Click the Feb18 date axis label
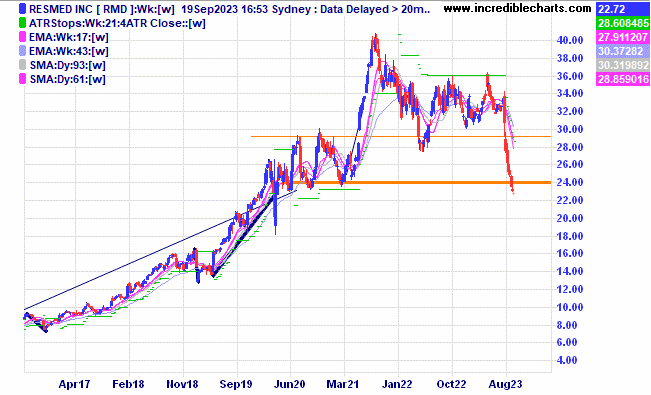The width and height of the screenshot is (651, 395). (x=128, y=384)
